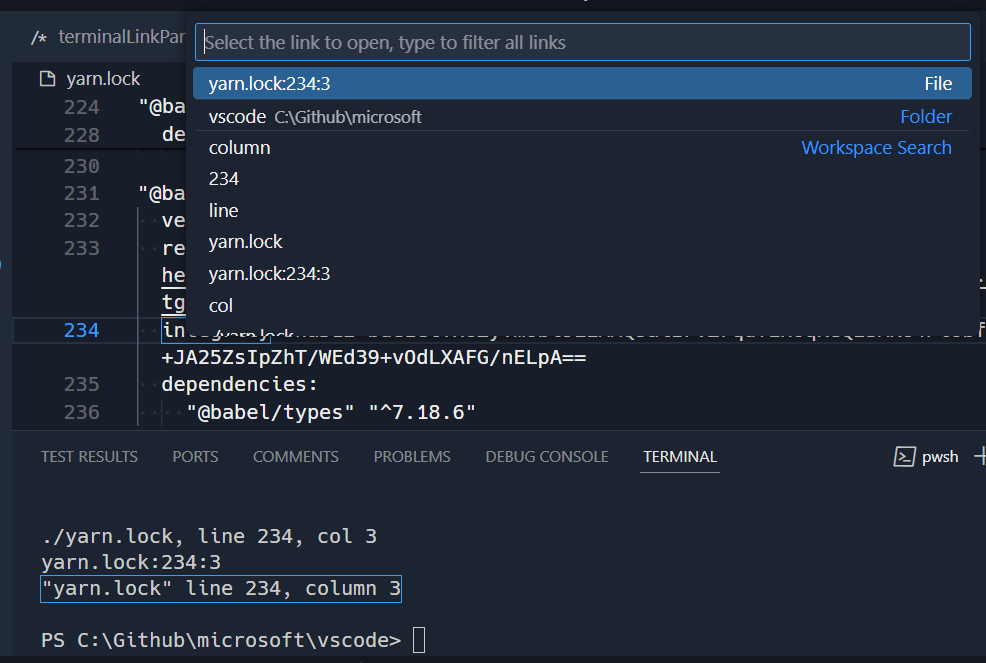Click the pwsh terminal session icon

click(x=903, y=456)
